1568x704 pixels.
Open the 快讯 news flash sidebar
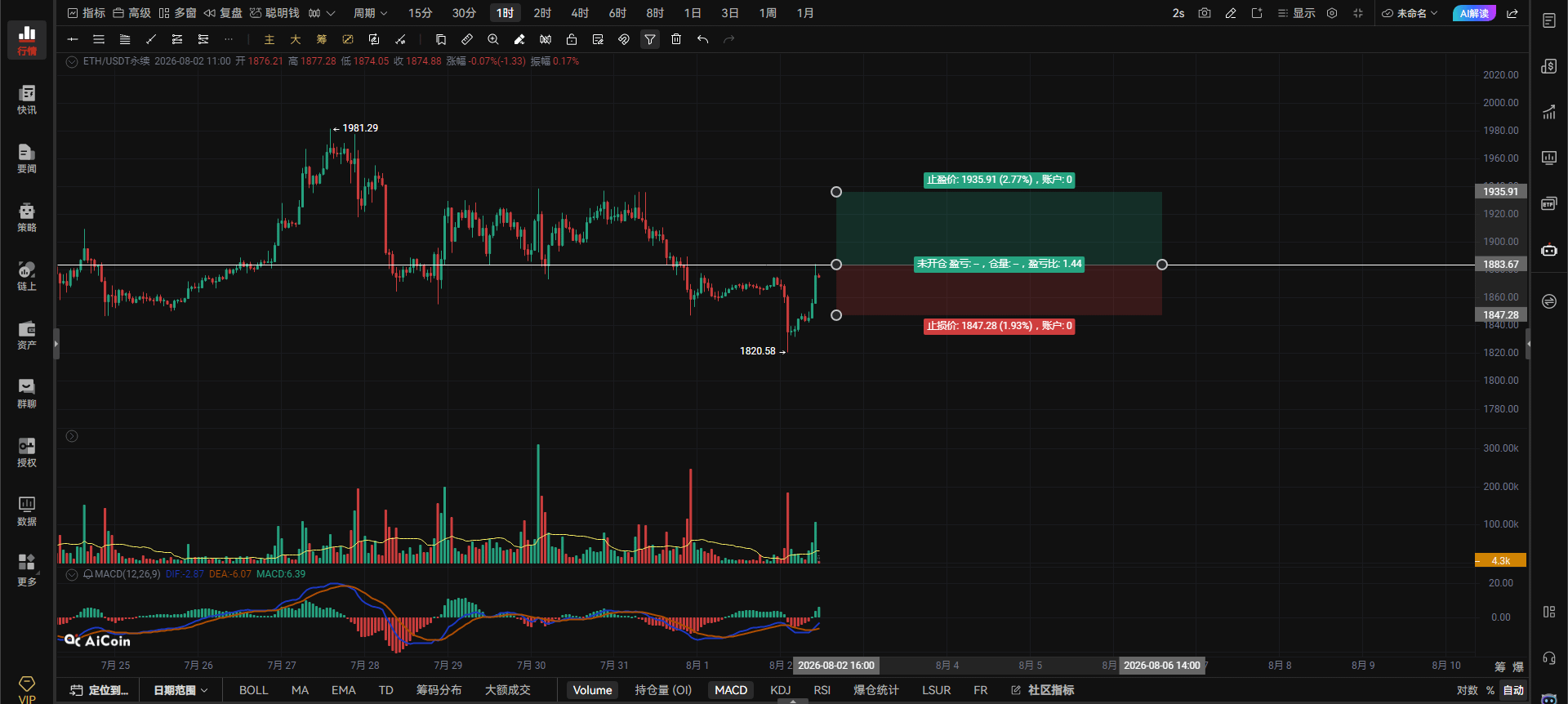click(x=27, y=99)
